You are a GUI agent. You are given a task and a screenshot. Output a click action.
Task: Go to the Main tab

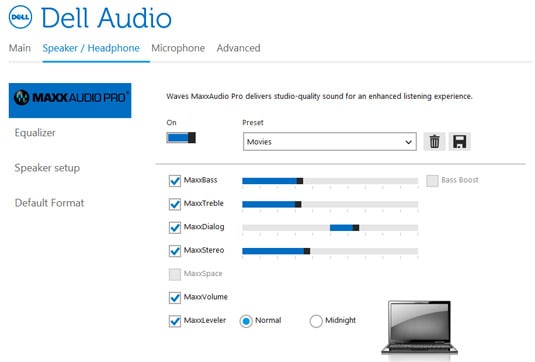[20, 48]
